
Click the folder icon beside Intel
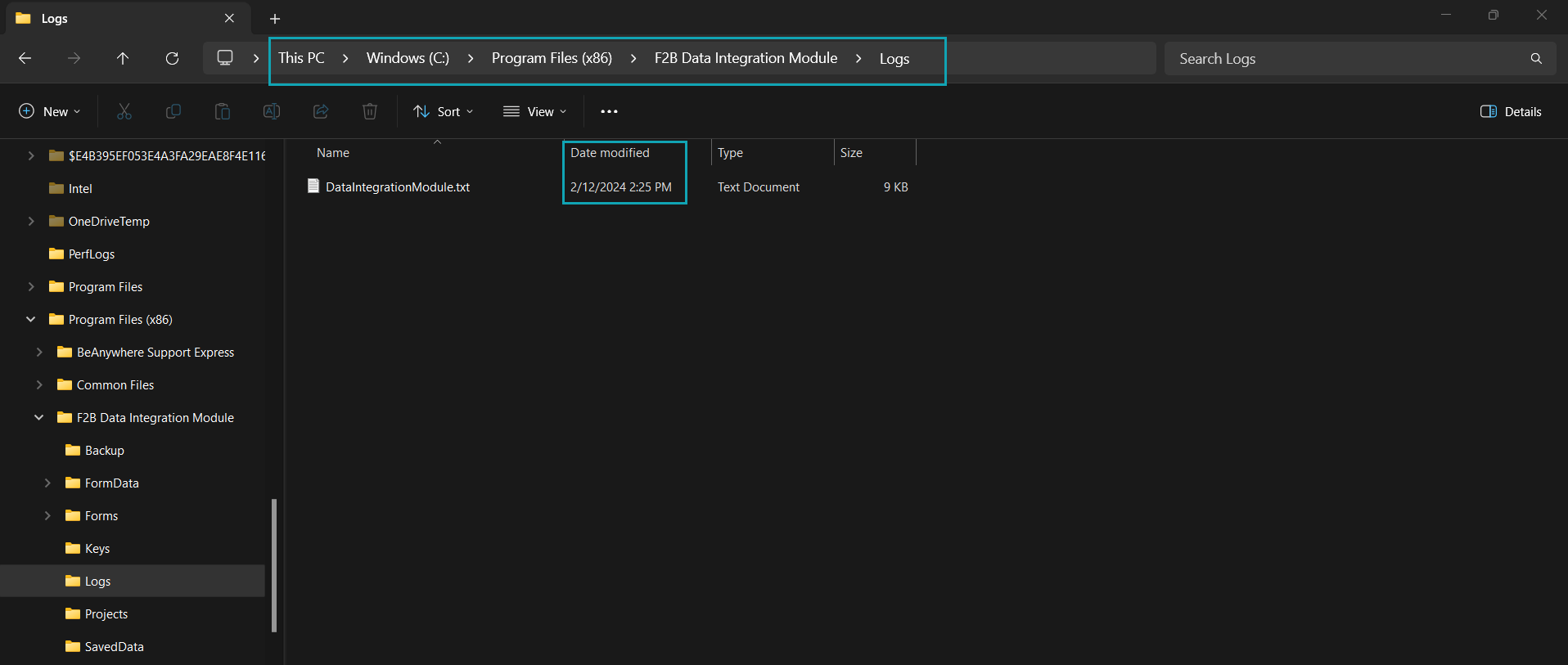[56, 188]
